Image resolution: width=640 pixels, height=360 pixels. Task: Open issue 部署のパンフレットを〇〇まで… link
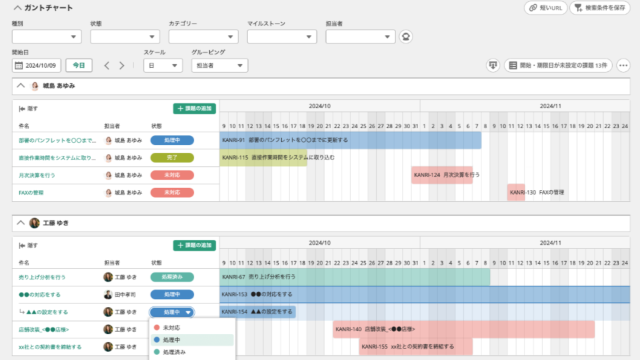[58, 140]
